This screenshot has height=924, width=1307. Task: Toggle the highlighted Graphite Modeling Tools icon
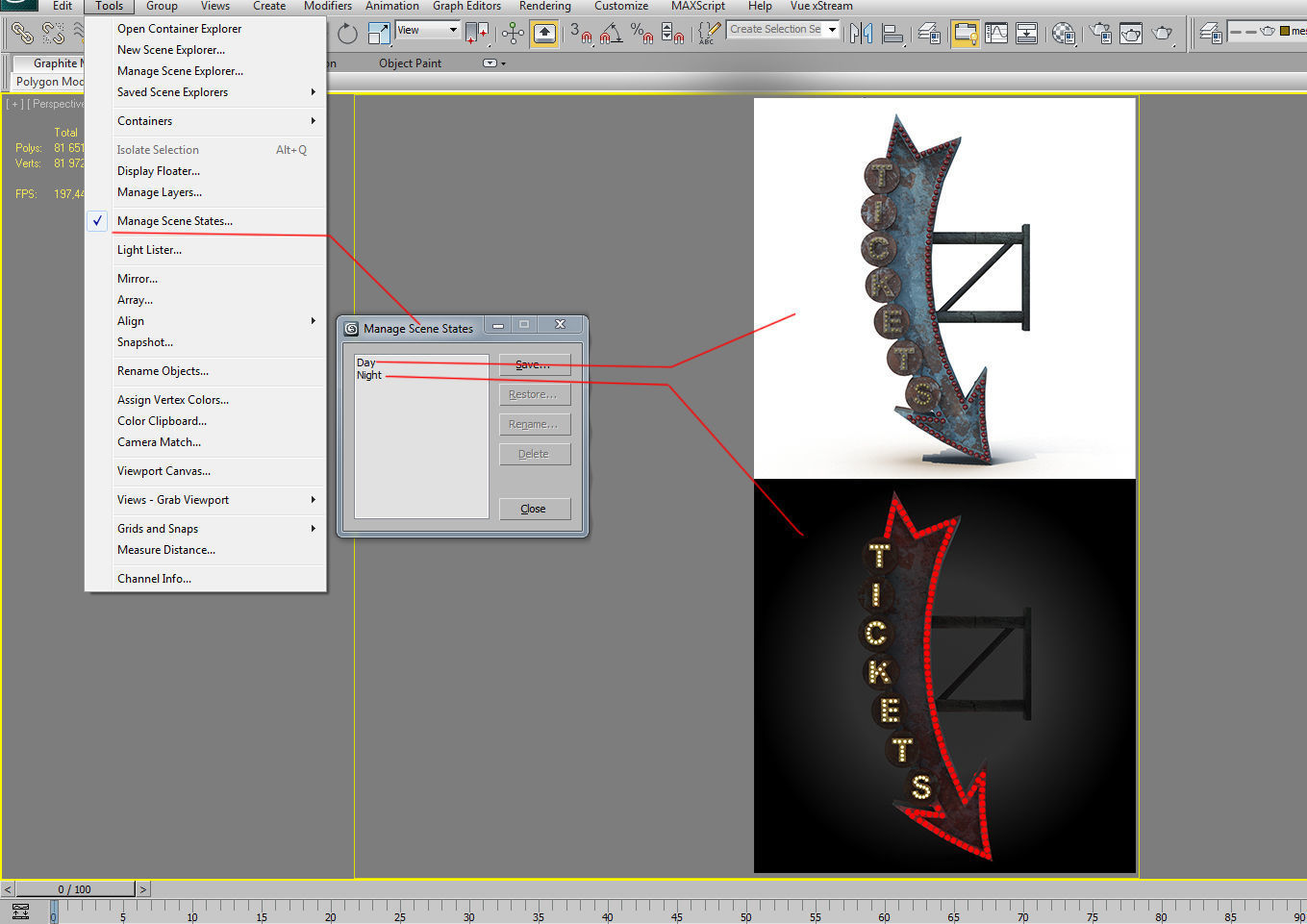[x=965, y=34]
